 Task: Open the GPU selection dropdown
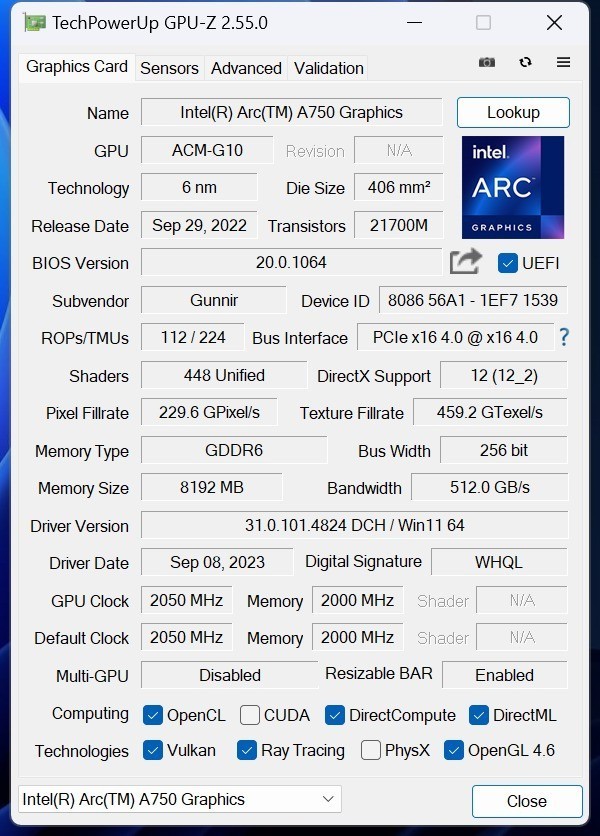point(180,799)
